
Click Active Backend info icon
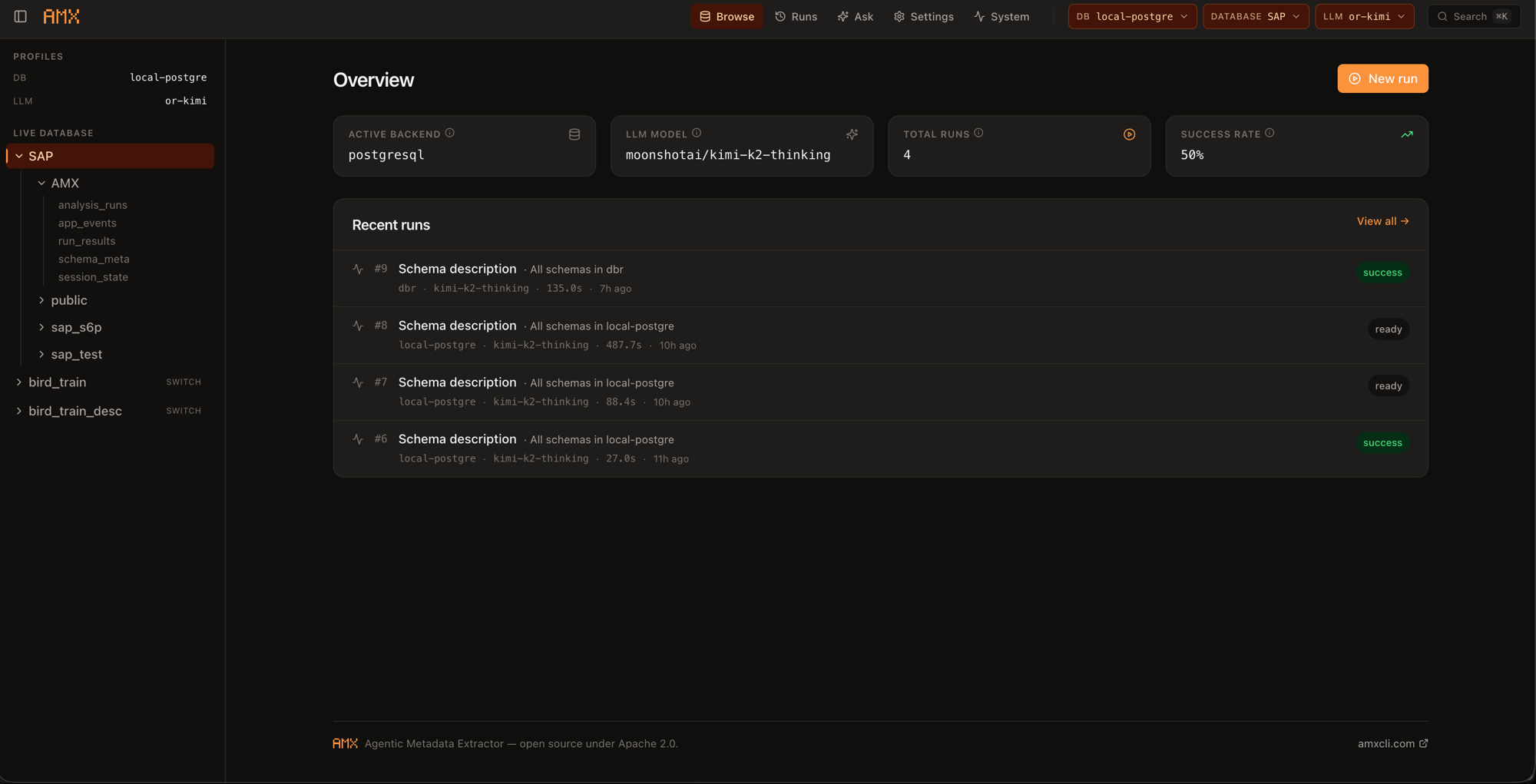(x=450, y=133)
